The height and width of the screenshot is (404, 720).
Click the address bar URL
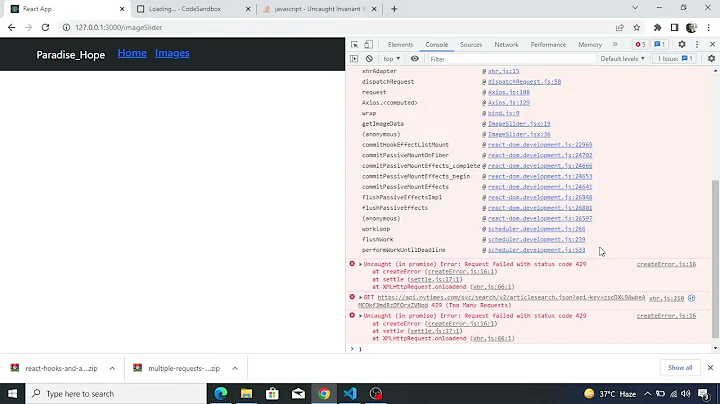(118, 28)
